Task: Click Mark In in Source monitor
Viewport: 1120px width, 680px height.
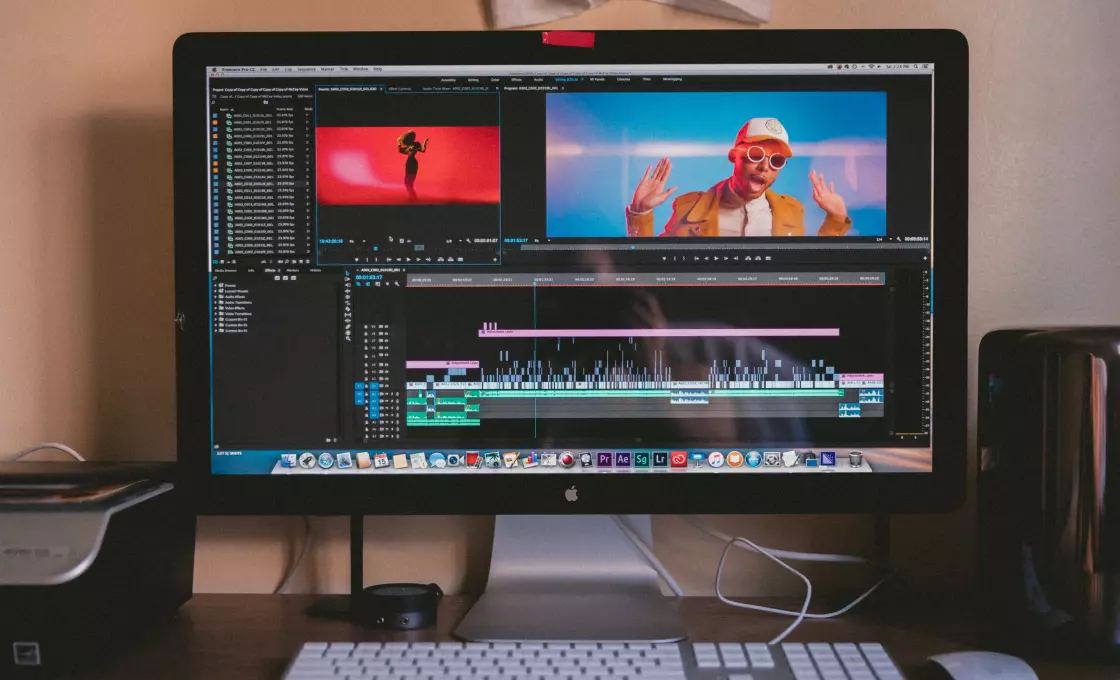Action: coord(367,259)
